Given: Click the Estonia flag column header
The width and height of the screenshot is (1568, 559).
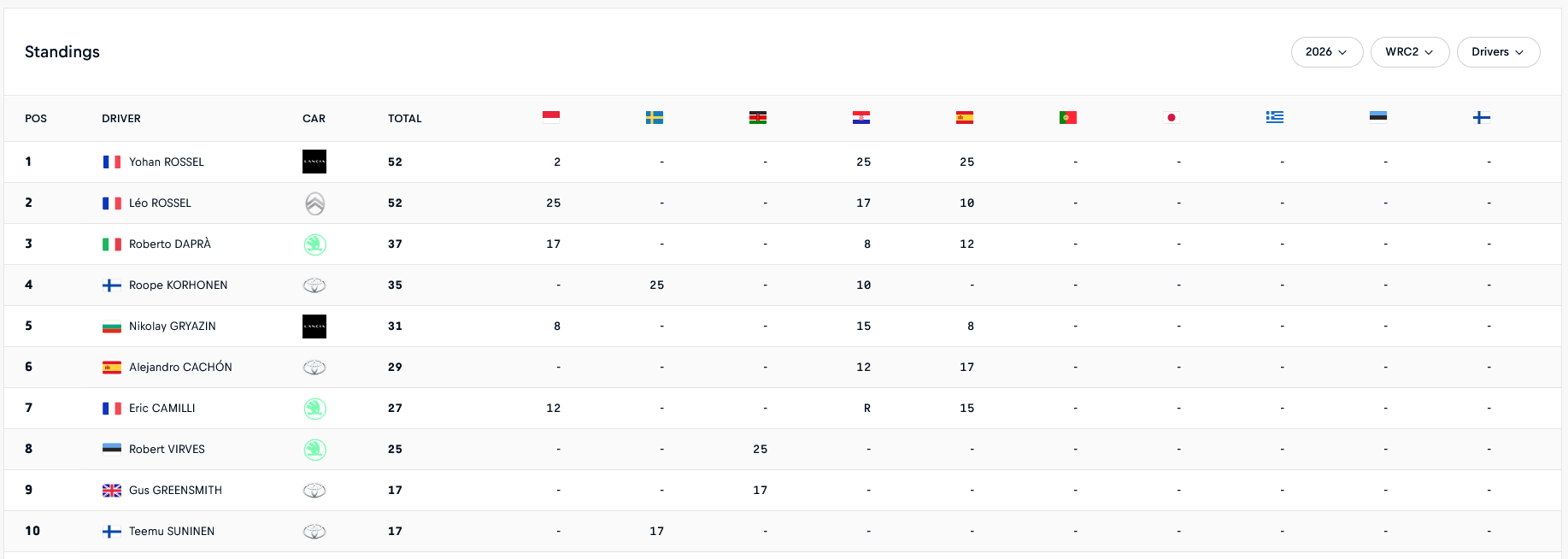Looking at the screenshot, I should (x=1378, y=116).
